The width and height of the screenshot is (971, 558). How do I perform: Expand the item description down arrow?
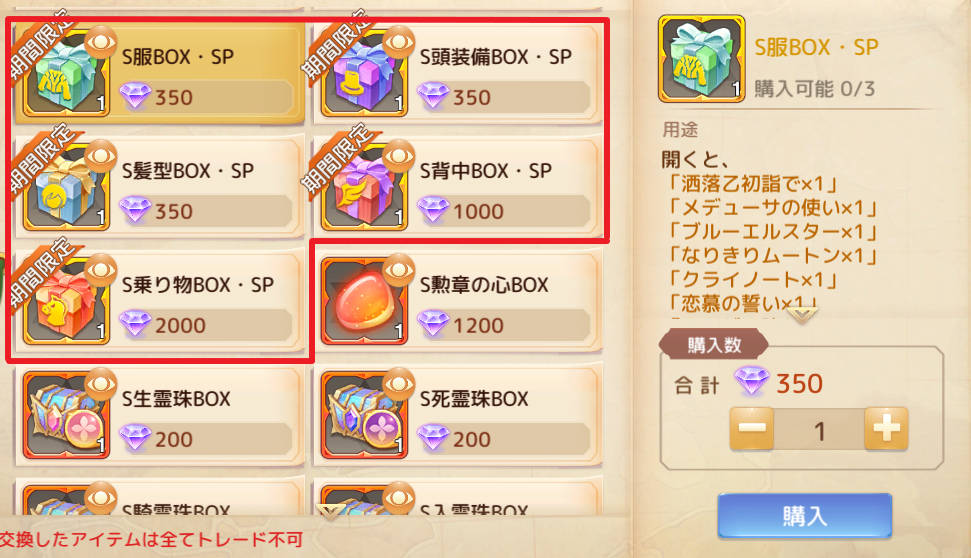click(803, 316)
